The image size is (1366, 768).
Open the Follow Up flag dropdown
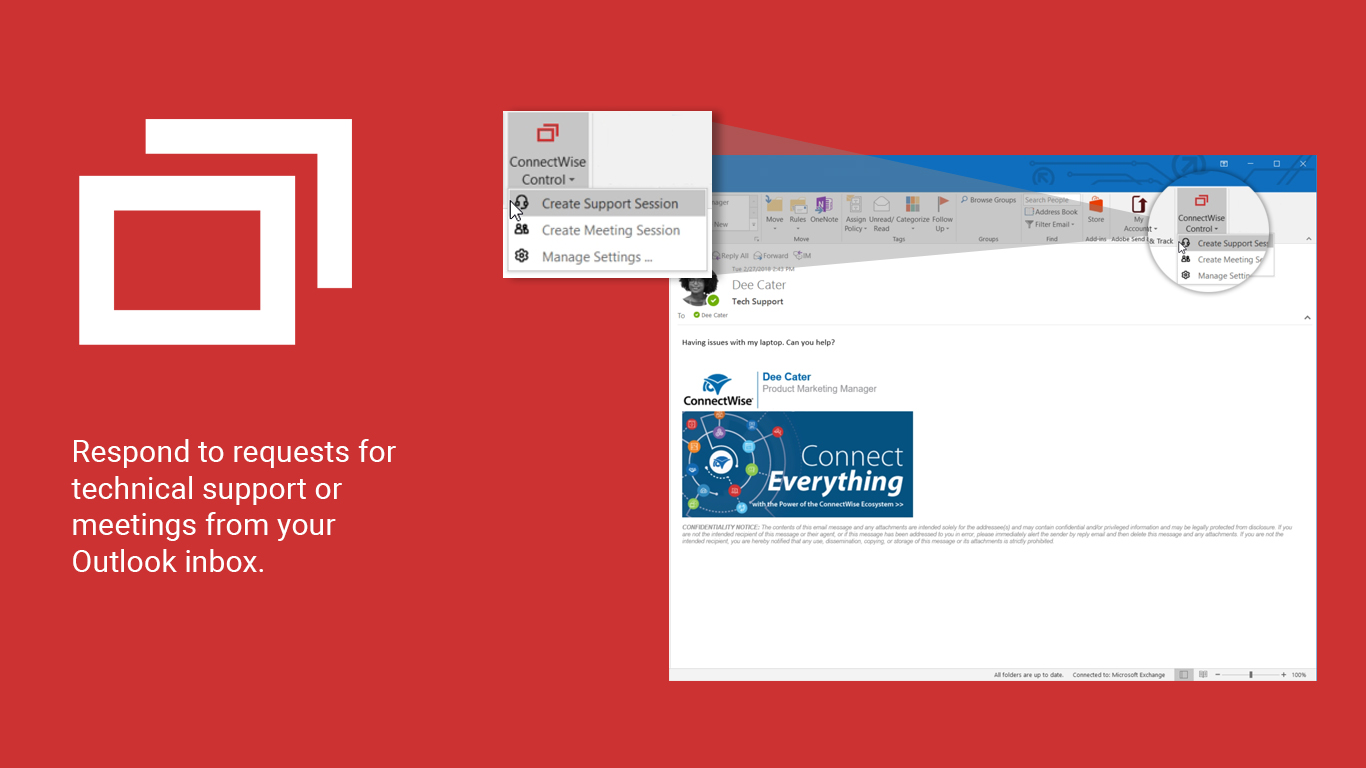click(943, 215)
